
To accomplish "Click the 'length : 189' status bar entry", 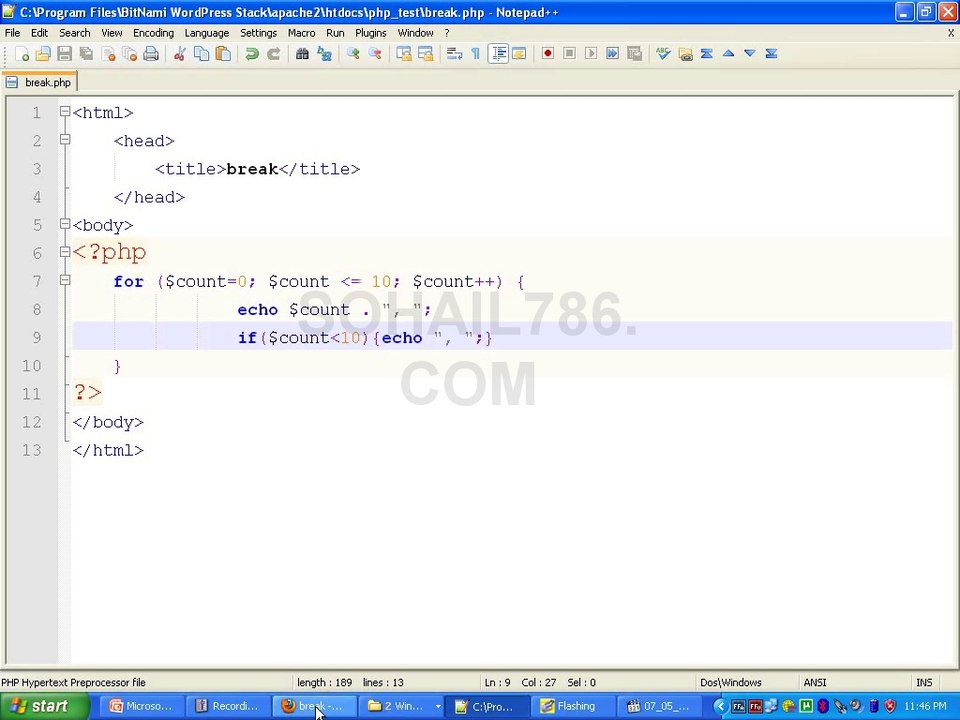I will 324,682.
